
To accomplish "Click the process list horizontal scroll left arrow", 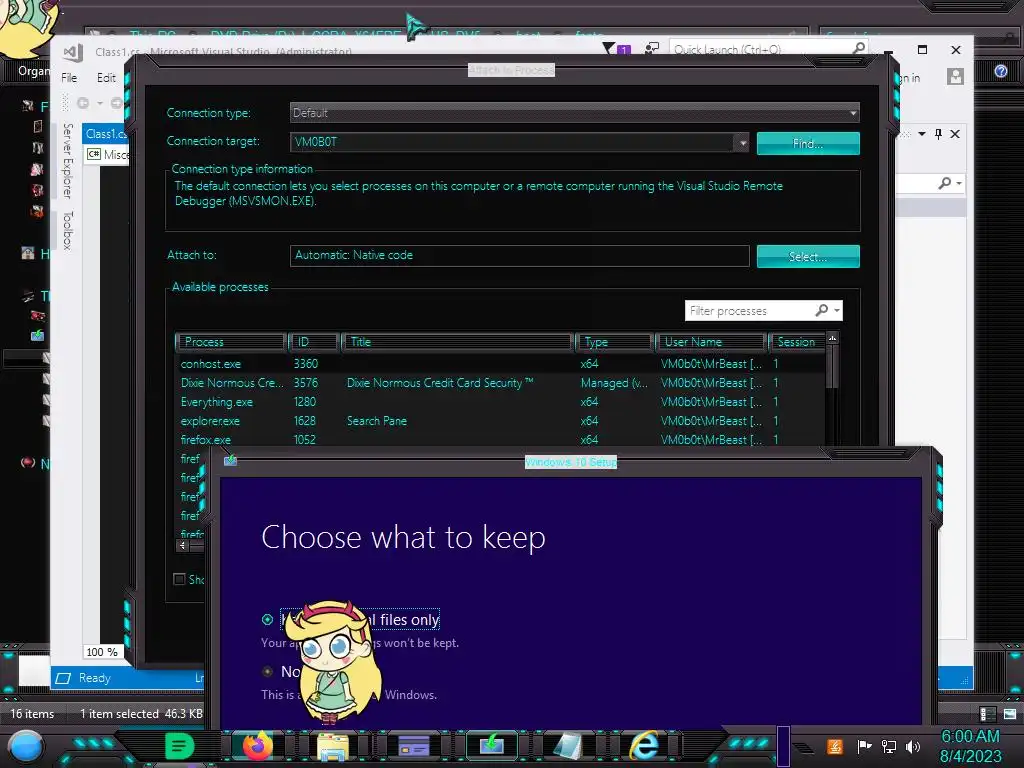I will 183,545.
